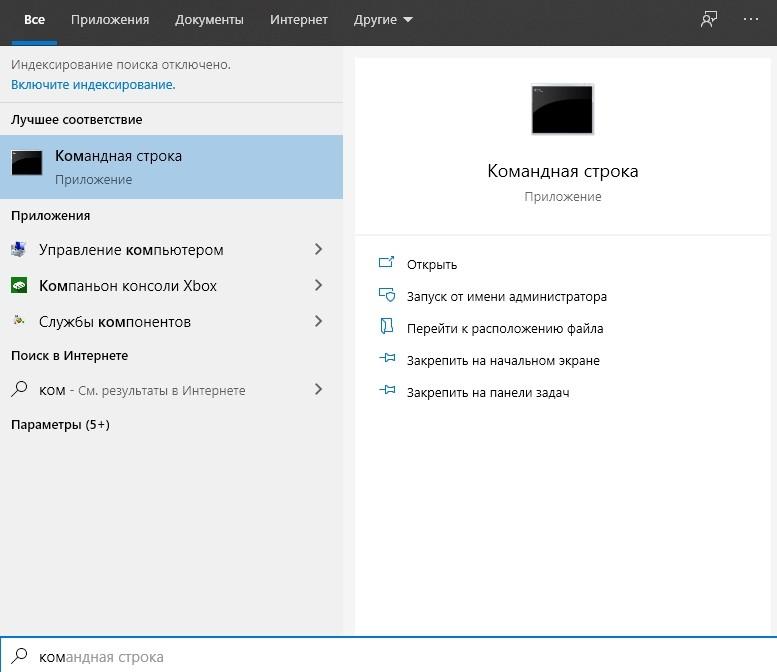The height and width of the screenshot is (672, 777).
Task: Choose Закрепить на начальном экране
Action: [503, 361]
